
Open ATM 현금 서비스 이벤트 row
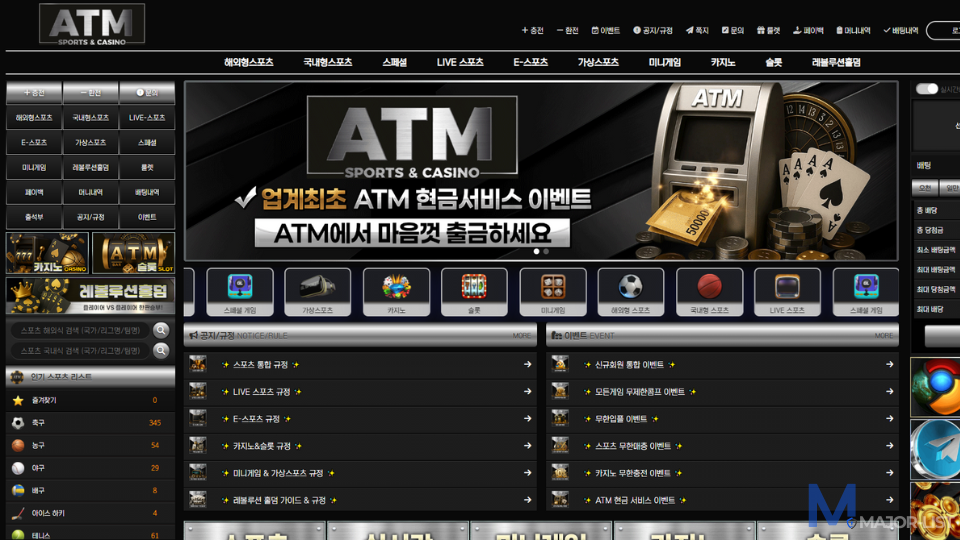tap(722, 500)
